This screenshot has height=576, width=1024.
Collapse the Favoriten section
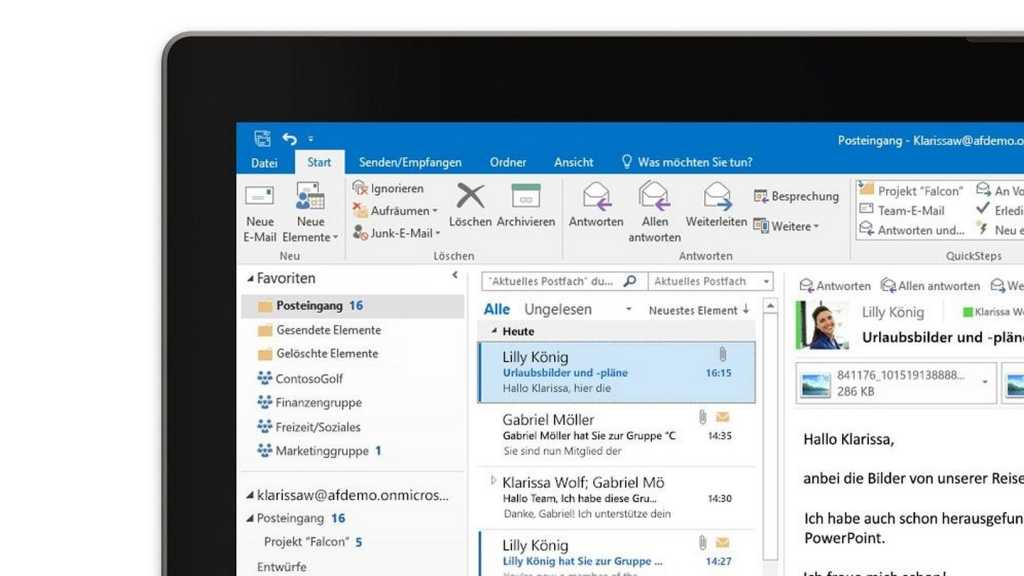(249, 279)
